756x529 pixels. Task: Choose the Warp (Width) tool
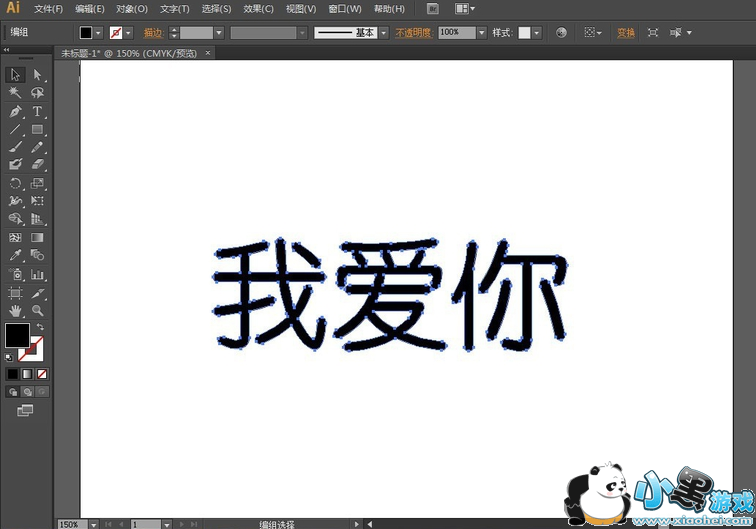[15, 201]
